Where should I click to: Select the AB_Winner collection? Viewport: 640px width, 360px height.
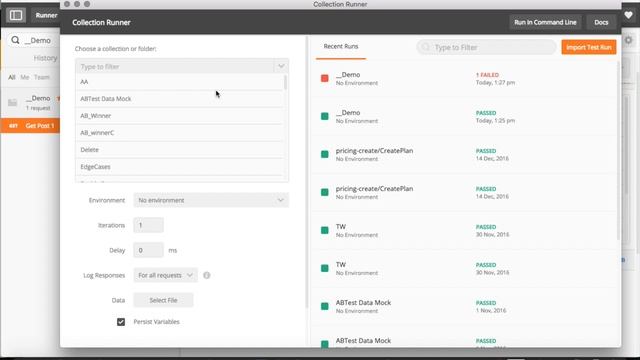click(180, 116)
